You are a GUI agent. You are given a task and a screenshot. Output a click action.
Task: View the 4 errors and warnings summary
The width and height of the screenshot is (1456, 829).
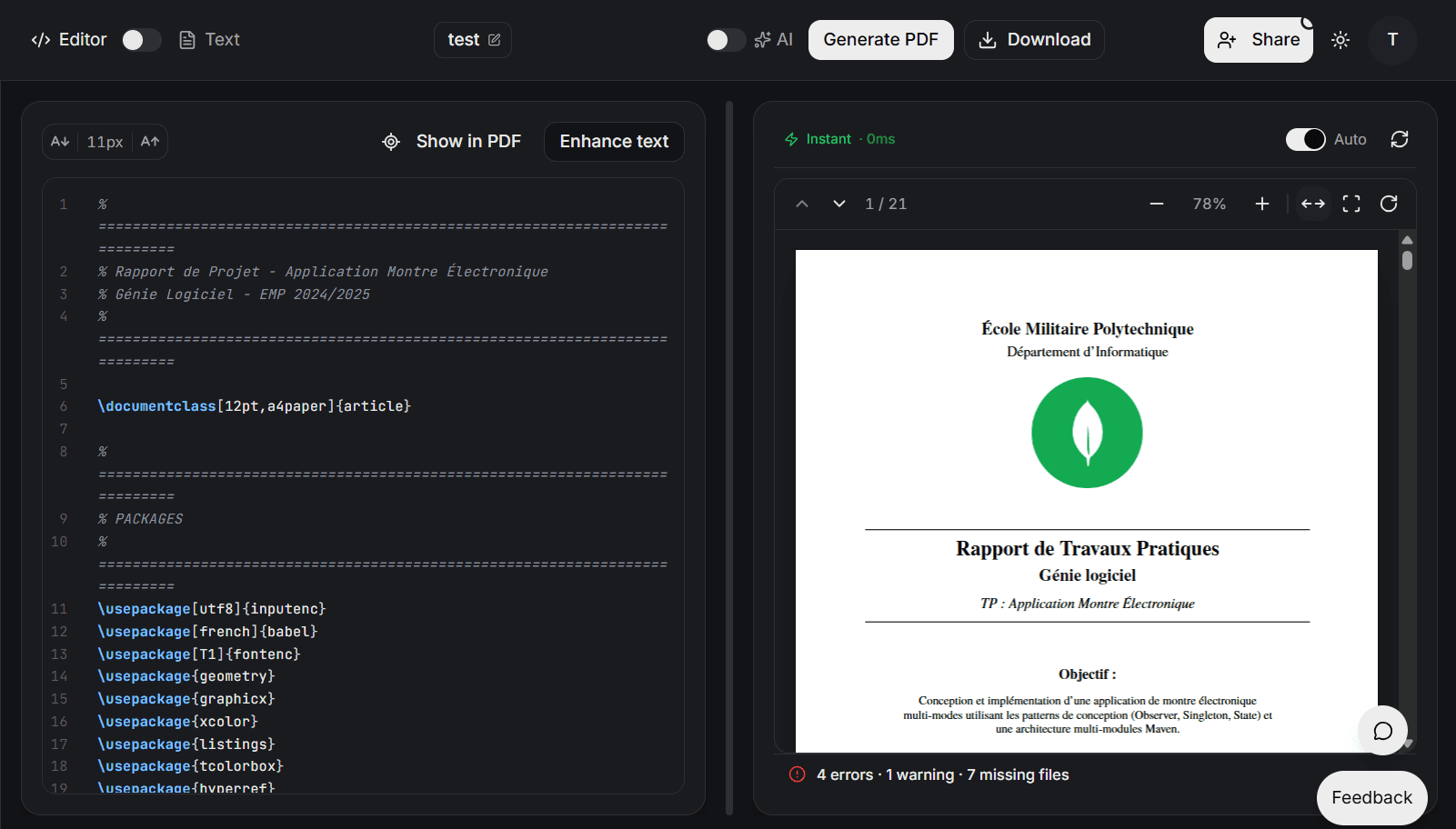pos(942,774)
